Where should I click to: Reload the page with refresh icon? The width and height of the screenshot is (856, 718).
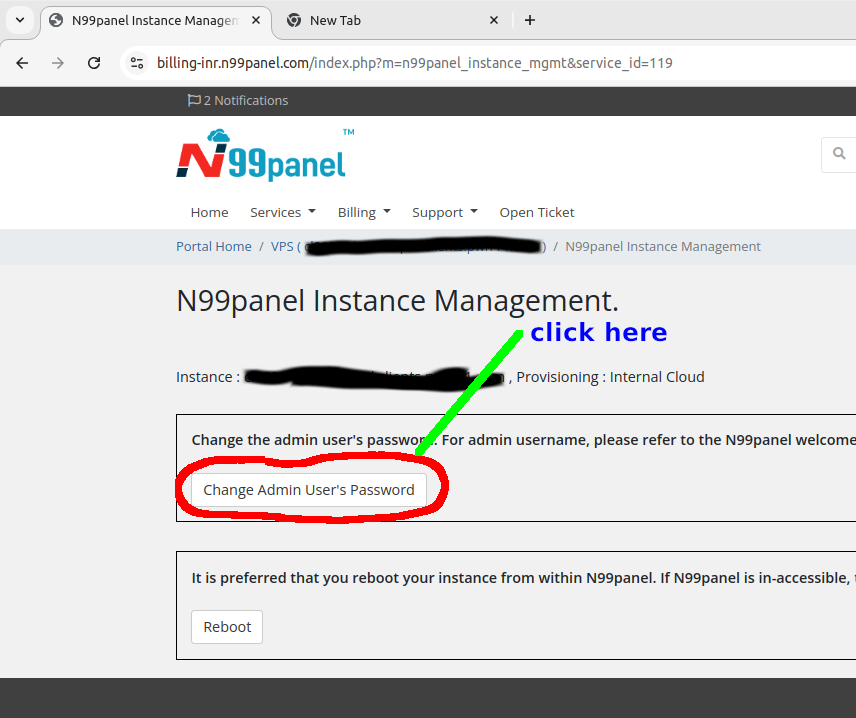click(94, 63)
